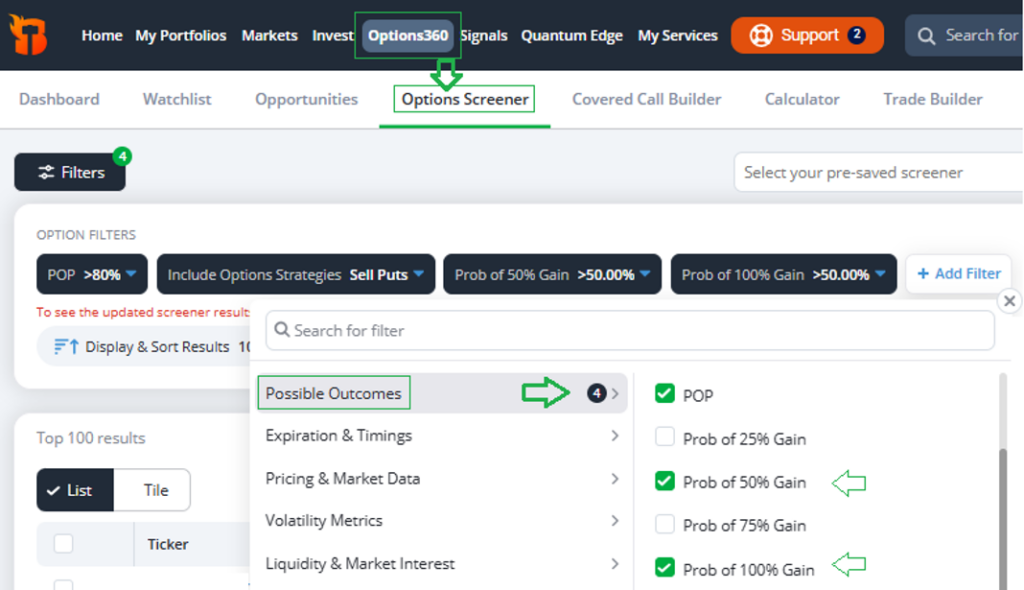Switch to the Opportunities tab
Screen dimensions: 1024x590
pos(306,99)
